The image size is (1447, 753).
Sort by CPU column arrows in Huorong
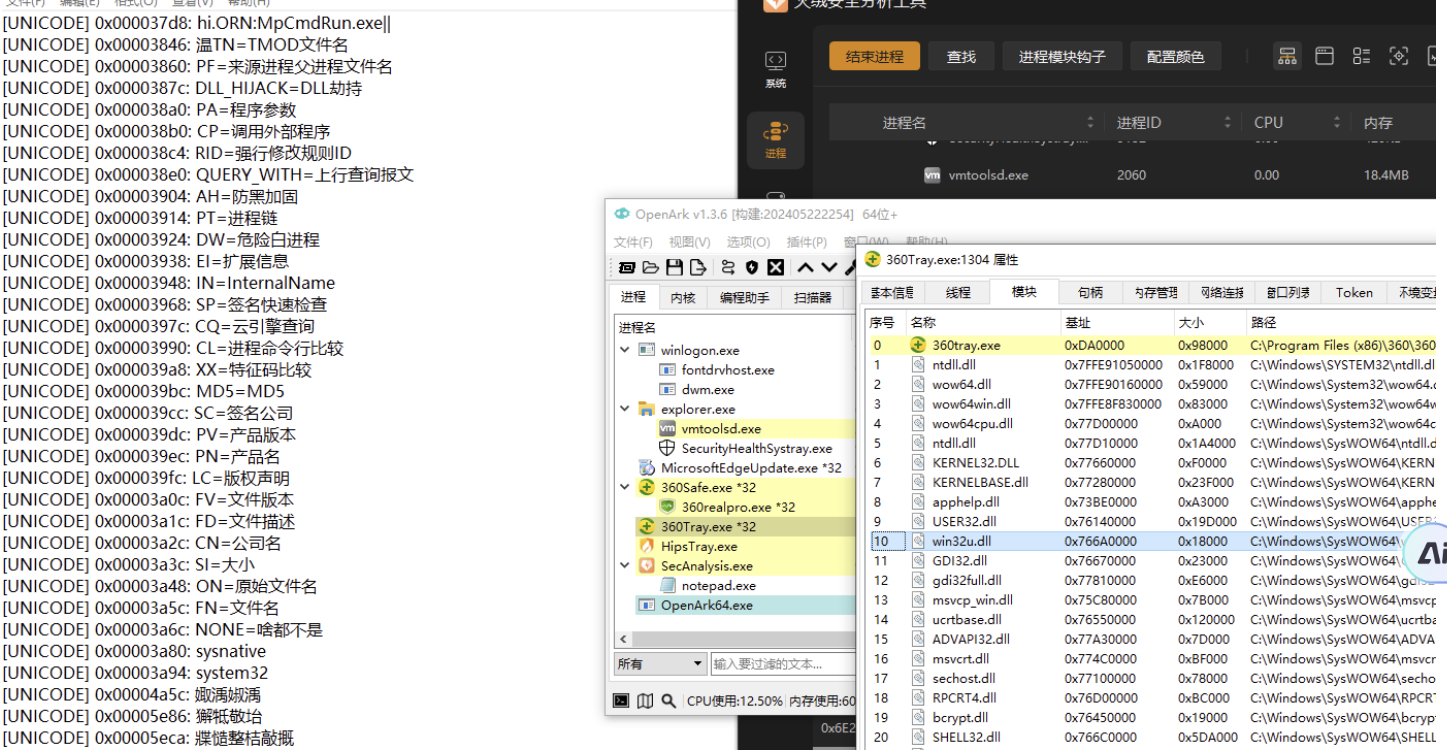[x=1337, y=122]
